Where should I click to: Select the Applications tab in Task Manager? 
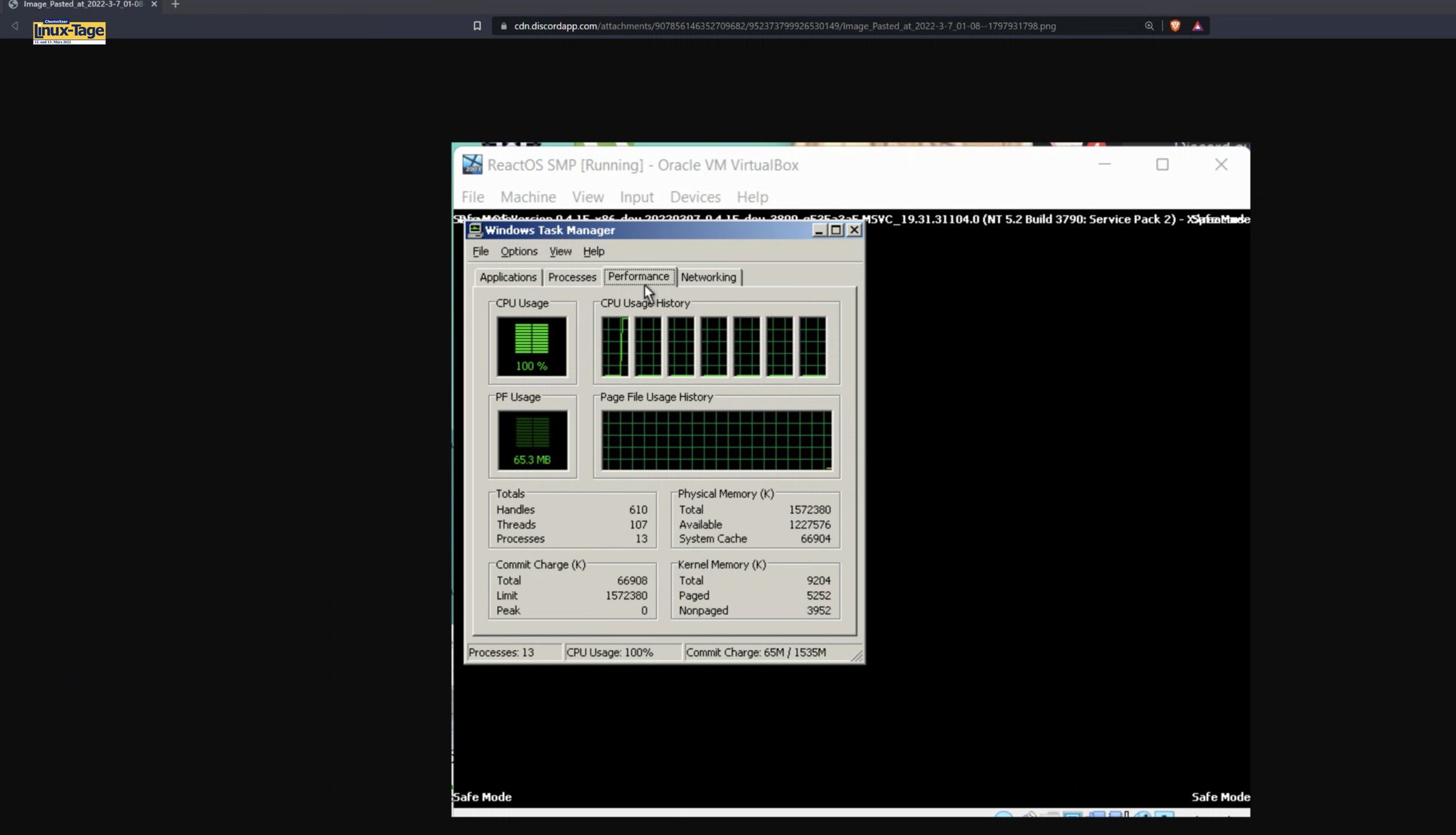[508, 277]
